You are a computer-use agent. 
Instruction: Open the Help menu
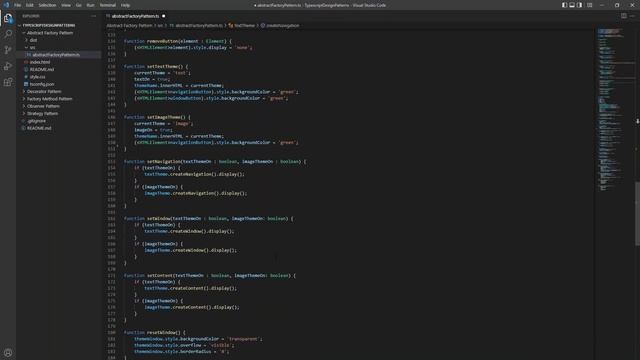pyautogui.click(x=125, y=5)
